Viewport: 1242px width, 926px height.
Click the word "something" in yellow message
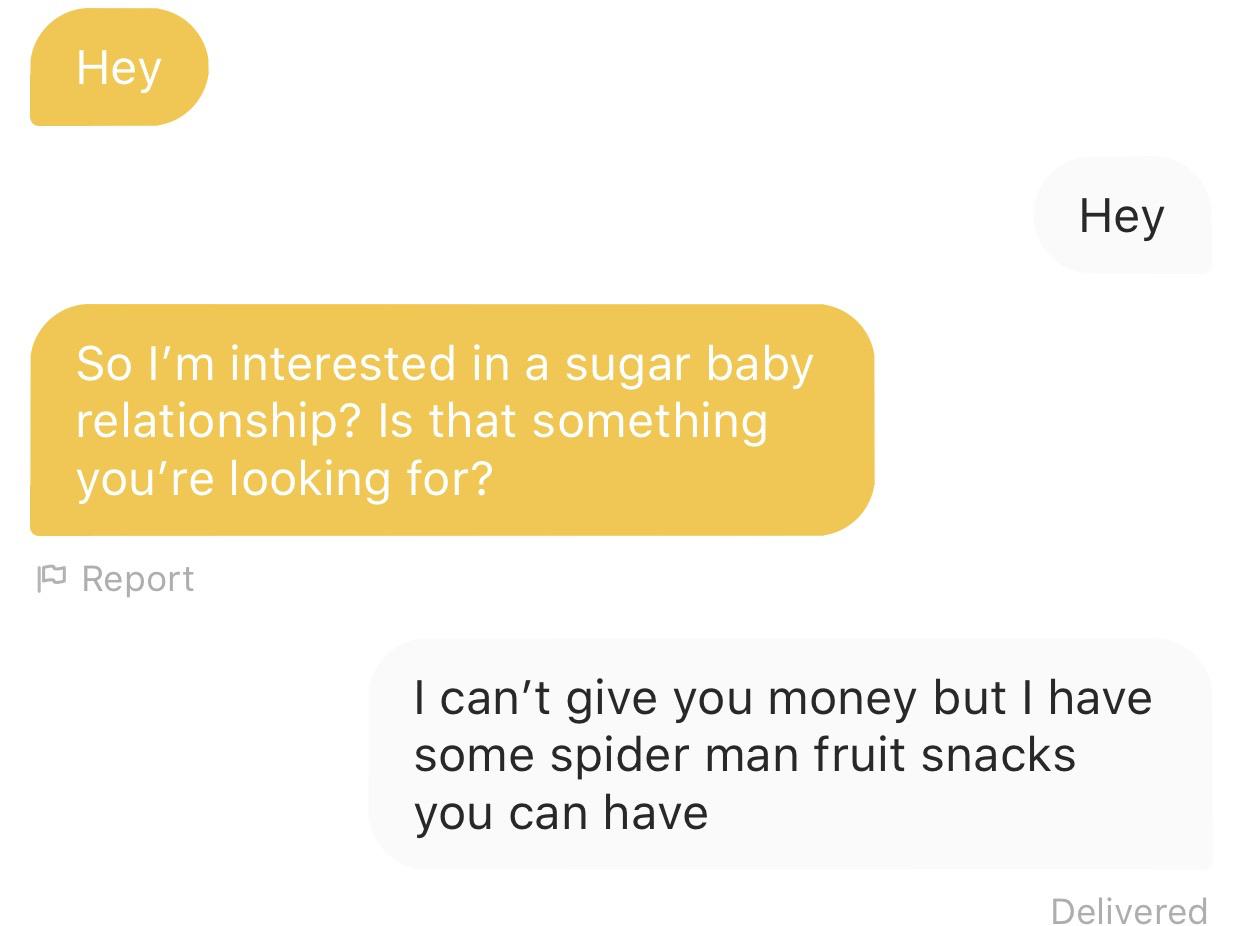(x=650, y=422)
